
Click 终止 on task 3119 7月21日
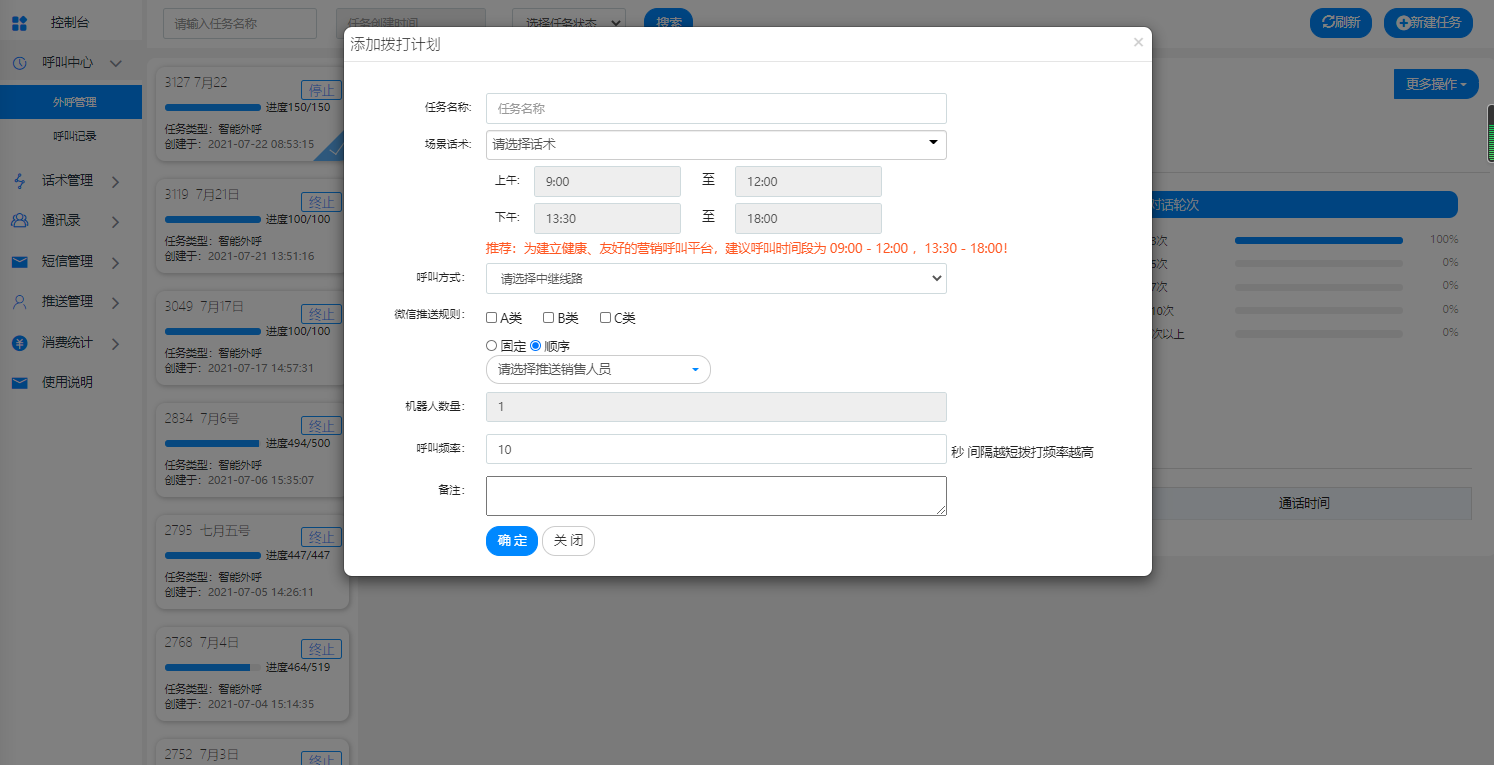click(x=322, y=201)
